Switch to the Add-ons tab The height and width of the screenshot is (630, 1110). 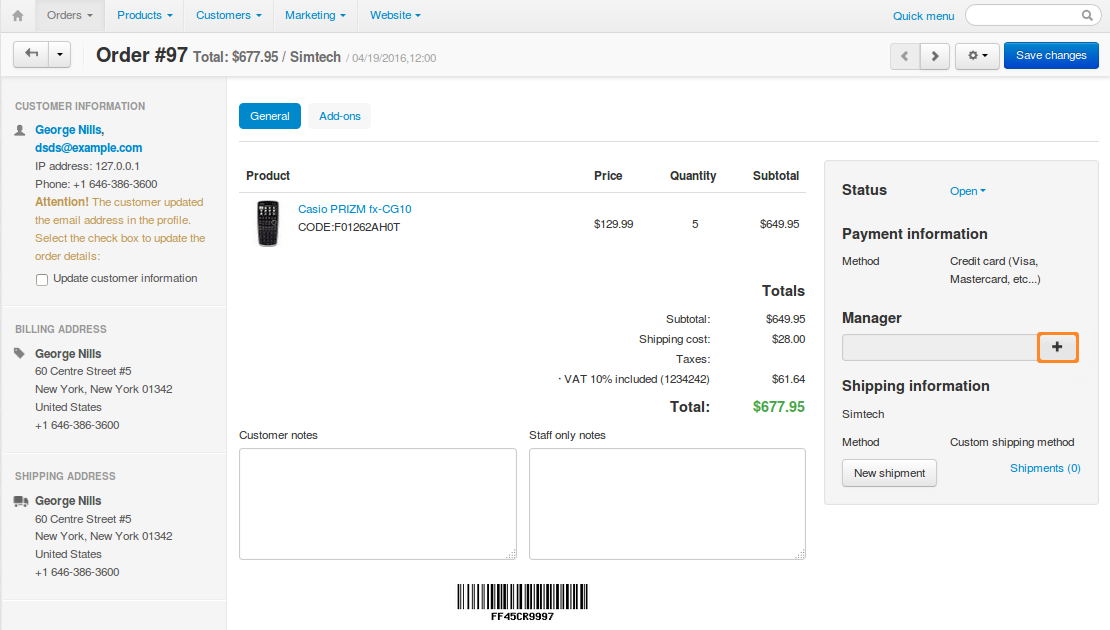coord(340,116)
